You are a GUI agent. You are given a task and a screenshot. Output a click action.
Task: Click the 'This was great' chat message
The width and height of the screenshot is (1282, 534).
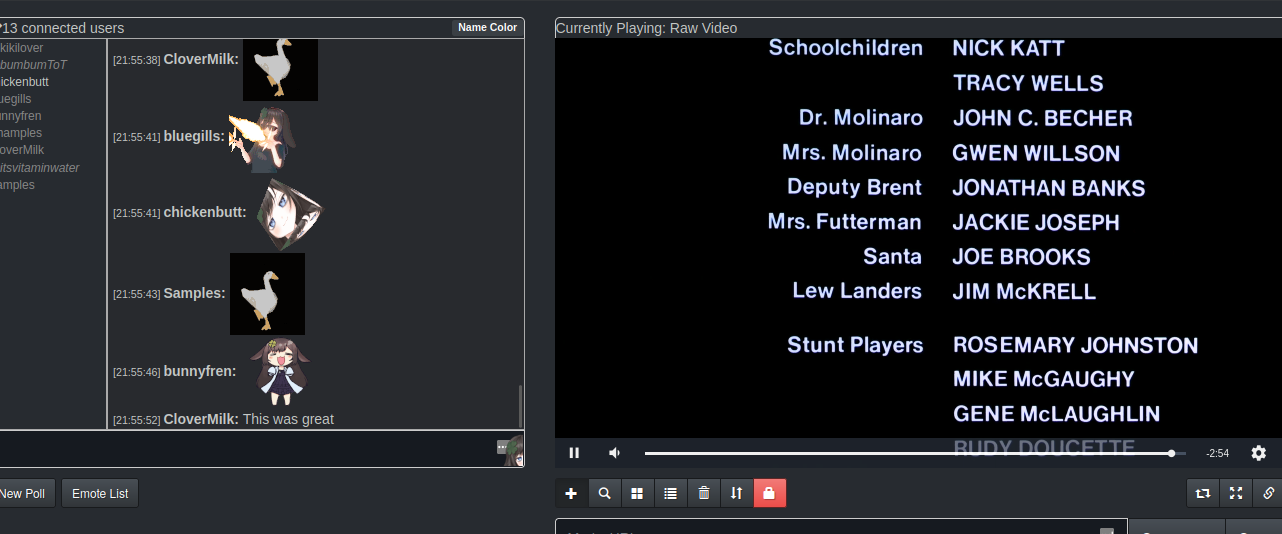288,419
